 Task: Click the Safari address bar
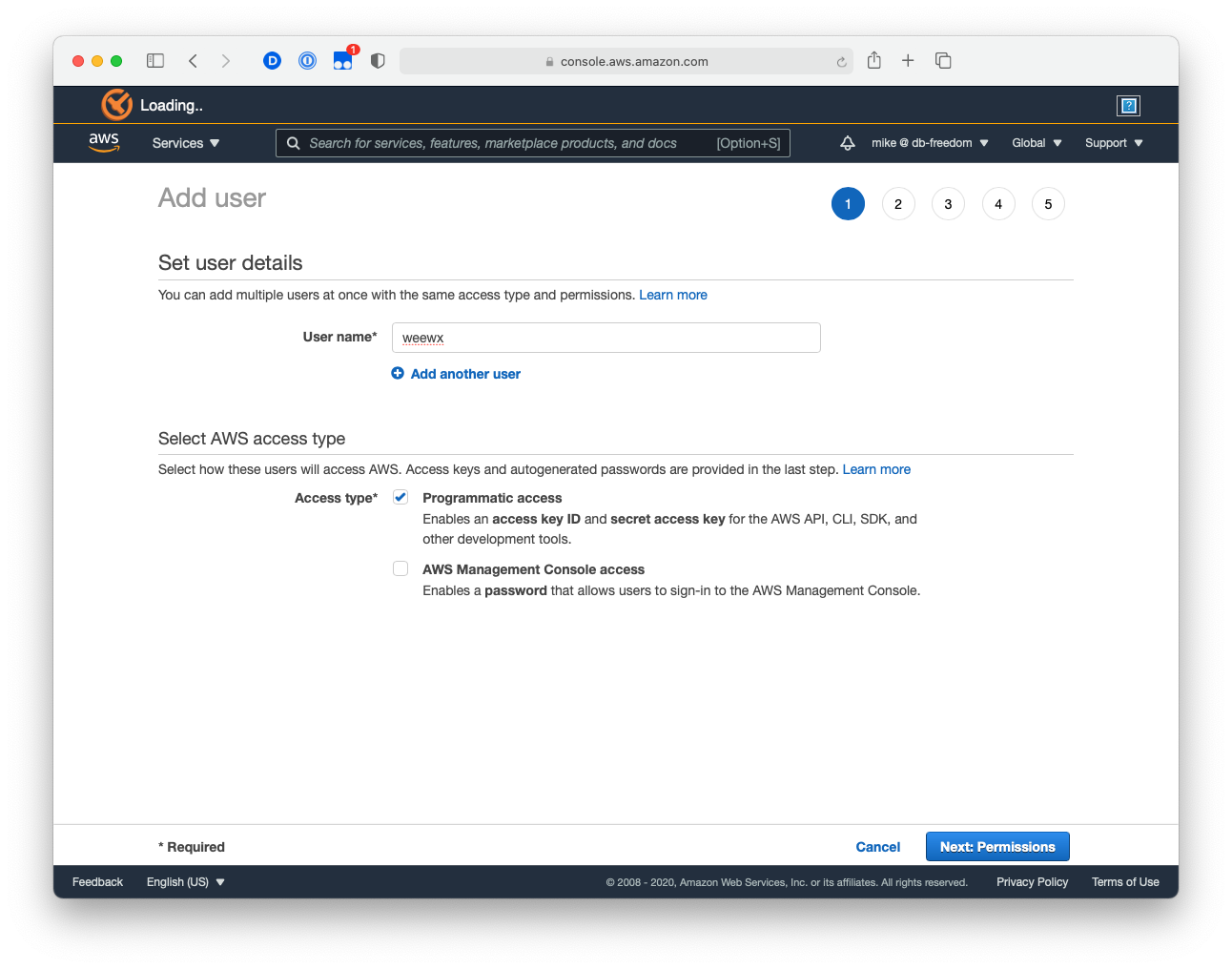(x=626, y=61)
